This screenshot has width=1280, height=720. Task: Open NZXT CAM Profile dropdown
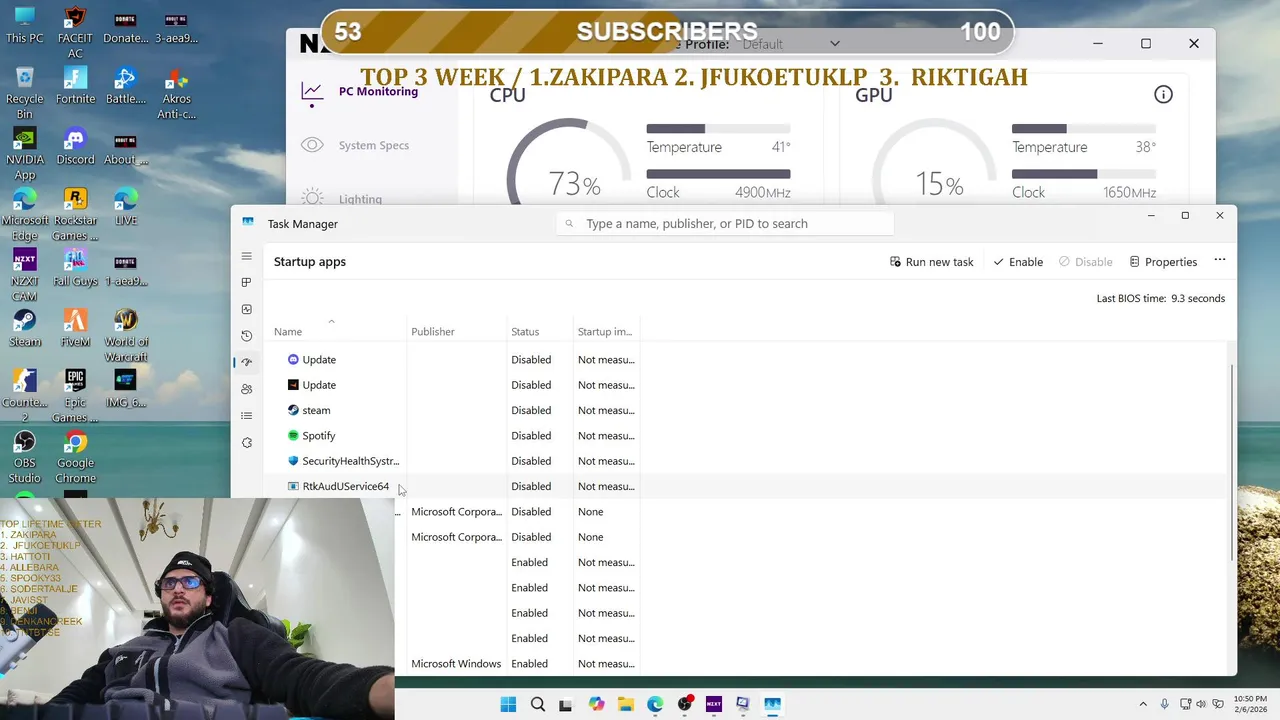coord(791,44)
